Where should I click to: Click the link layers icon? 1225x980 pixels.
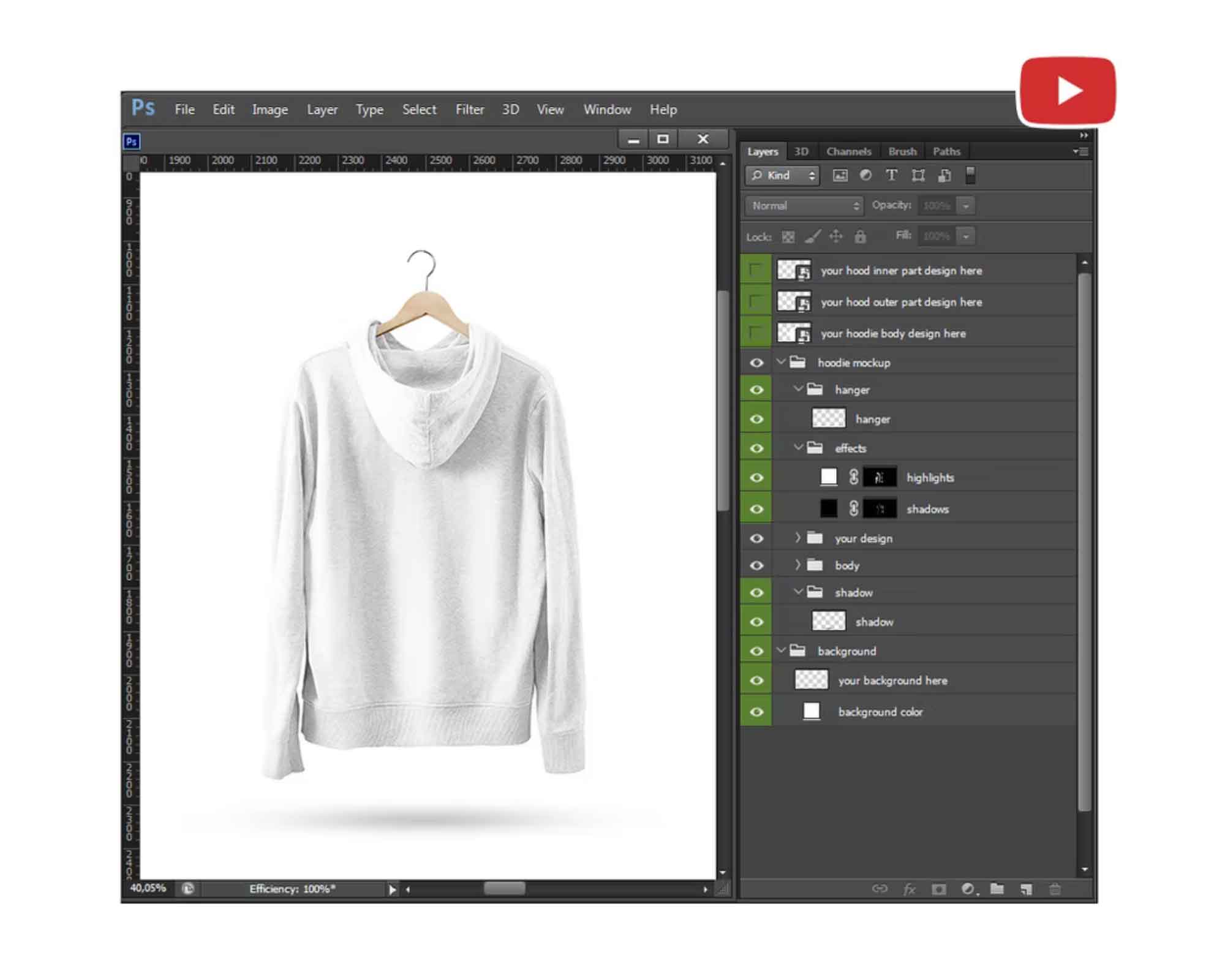pyautogui.click(x=880, y=889)
